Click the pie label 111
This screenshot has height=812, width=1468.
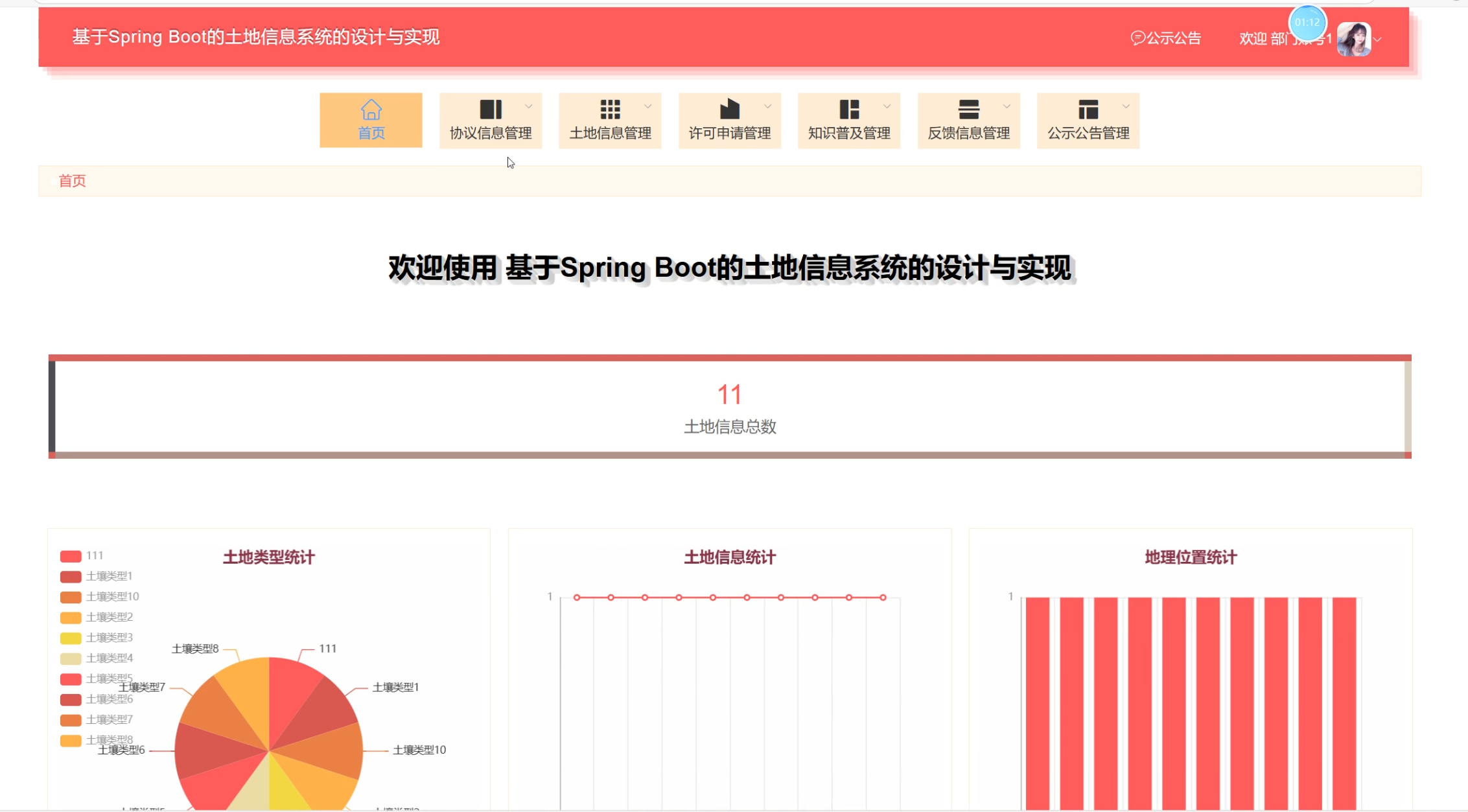click(x=328, y=649)
